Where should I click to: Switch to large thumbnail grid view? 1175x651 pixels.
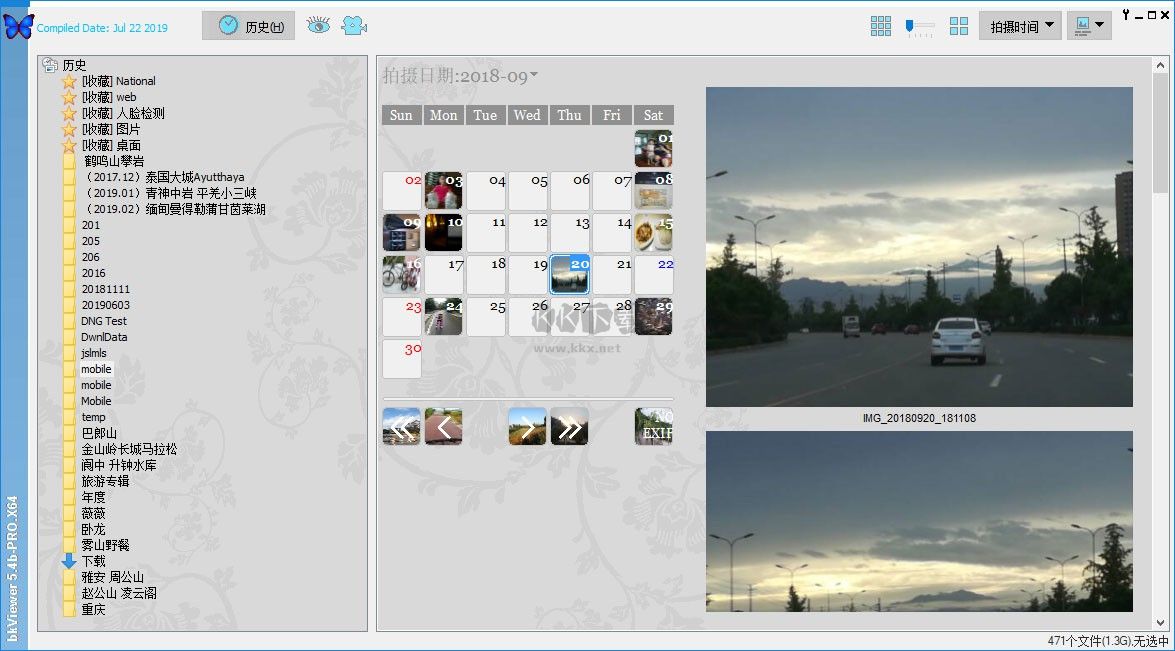pos(958,27)
